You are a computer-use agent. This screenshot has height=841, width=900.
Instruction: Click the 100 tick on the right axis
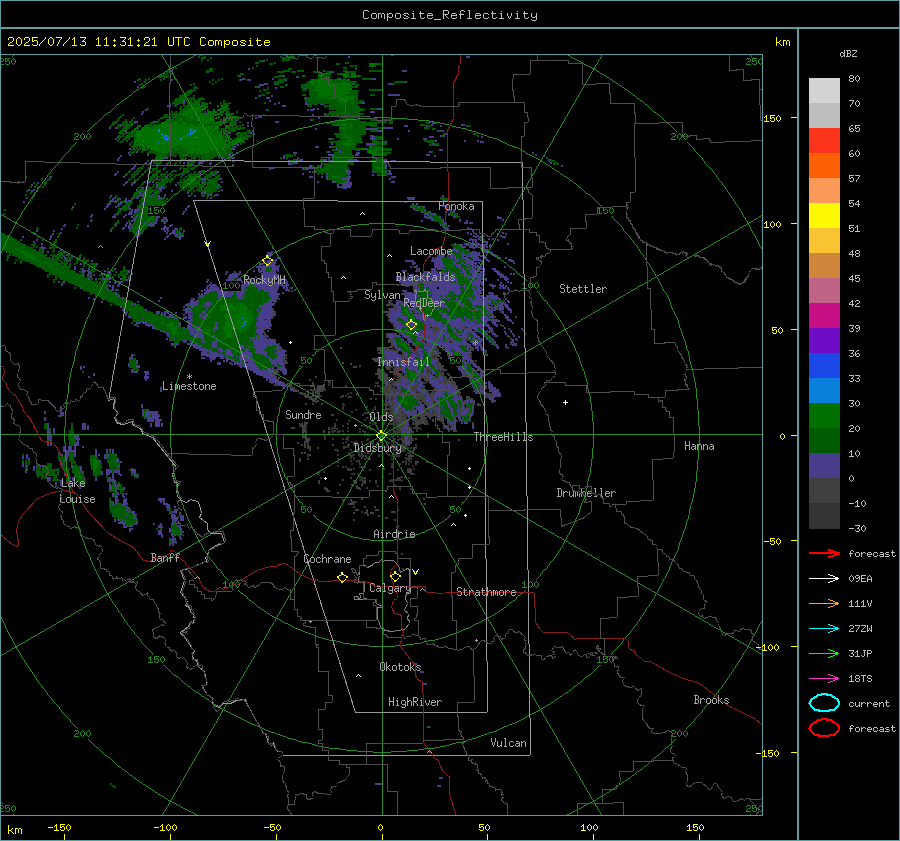(772, 224)
